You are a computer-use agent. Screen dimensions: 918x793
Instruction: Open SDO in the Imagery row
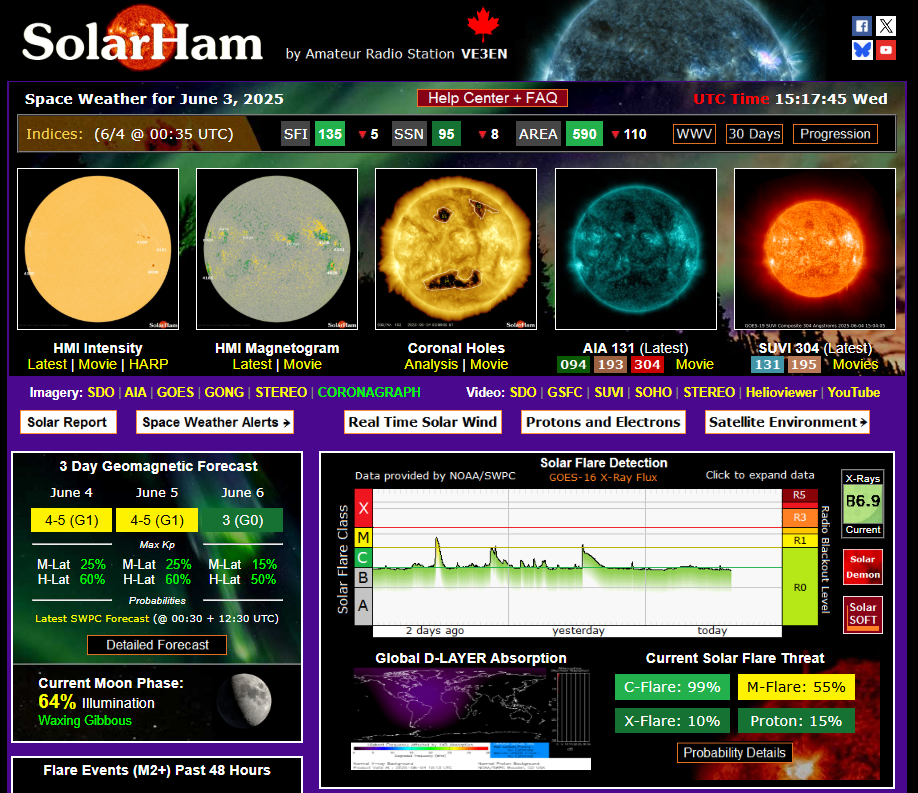coord(101,392)
